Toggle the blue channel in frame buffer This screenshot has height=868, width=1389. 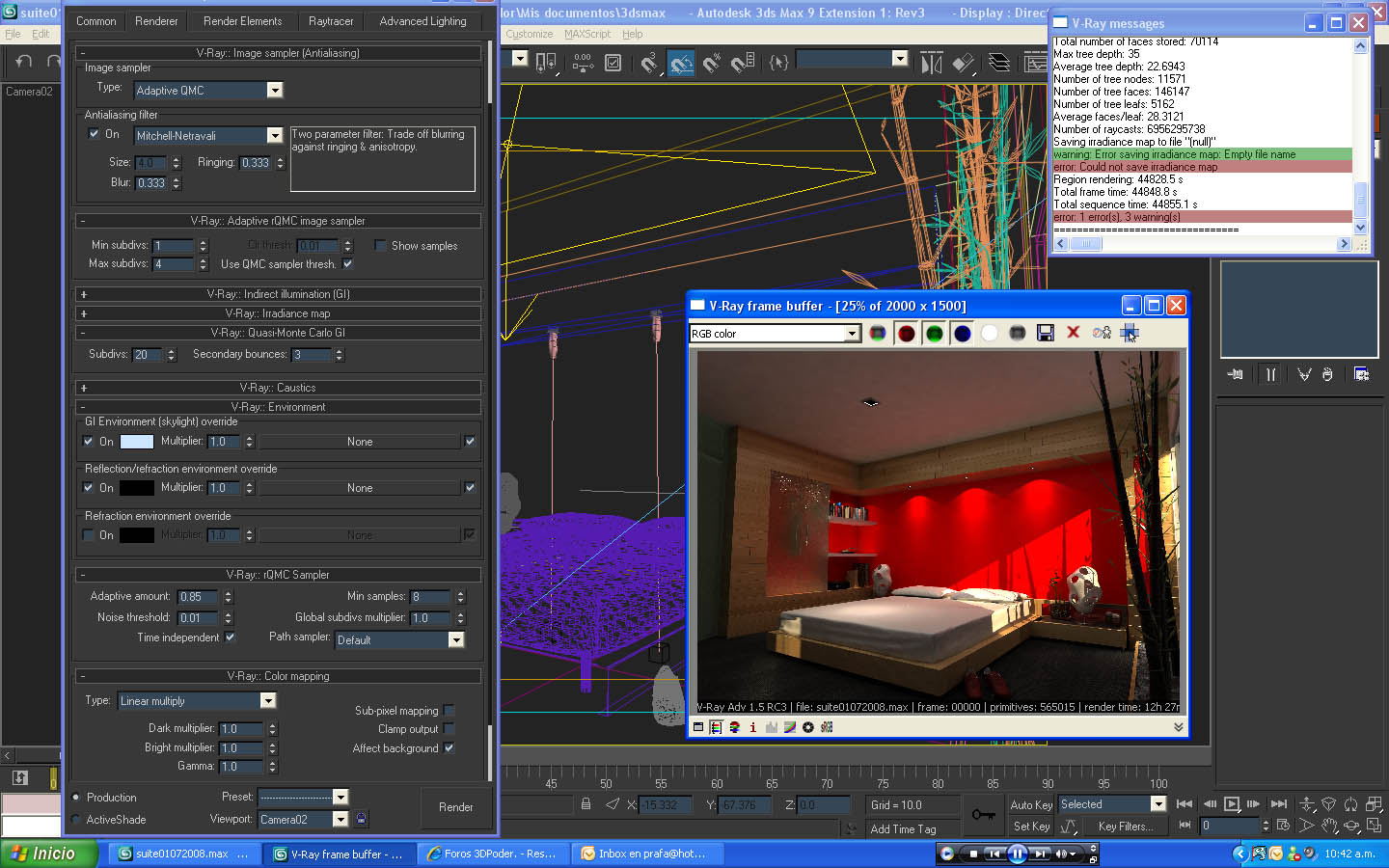(x=962, y=333)
